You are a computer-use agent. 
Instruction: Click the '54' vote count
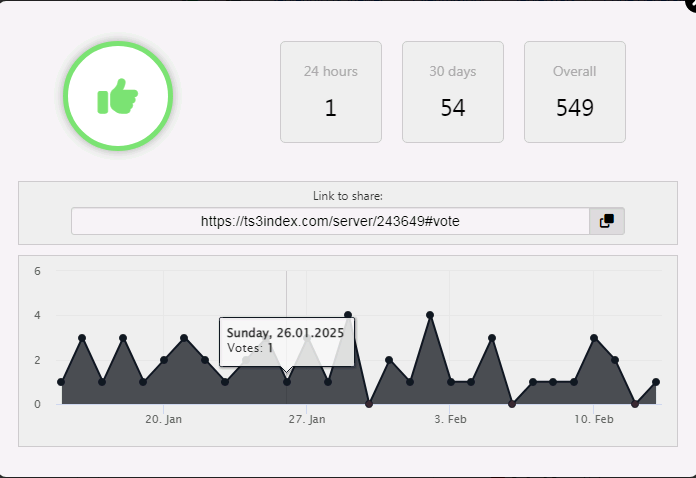click(453, 108)
